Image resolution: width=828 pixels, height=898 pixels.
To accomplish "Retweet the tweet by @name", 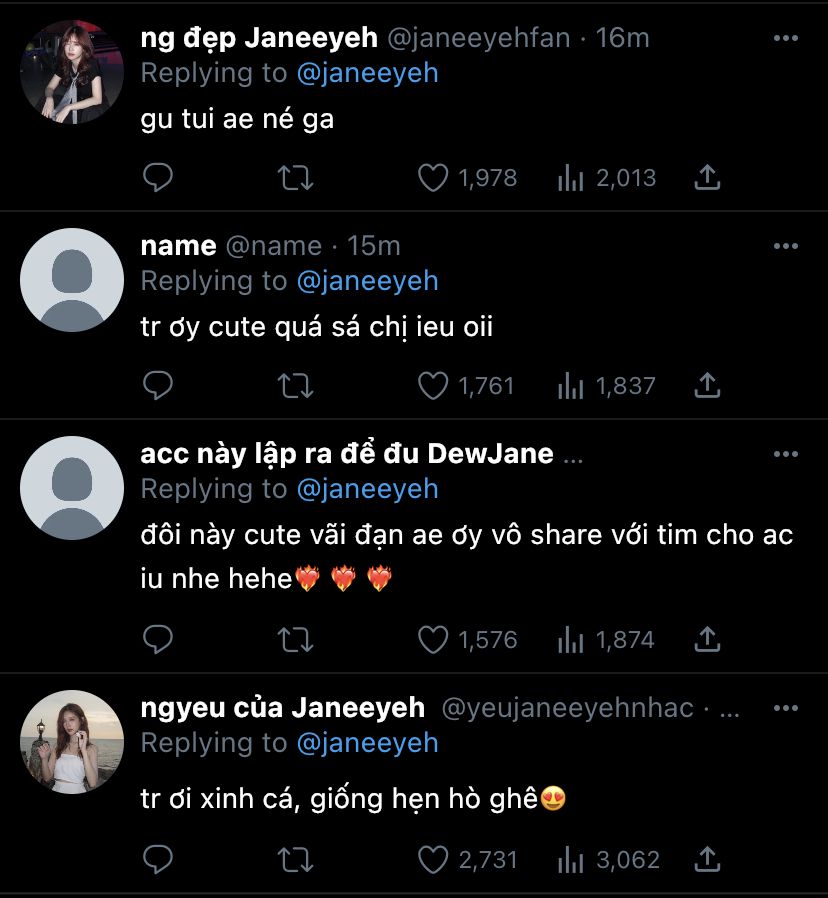I will pyautogui.click(x=295, y=385).
